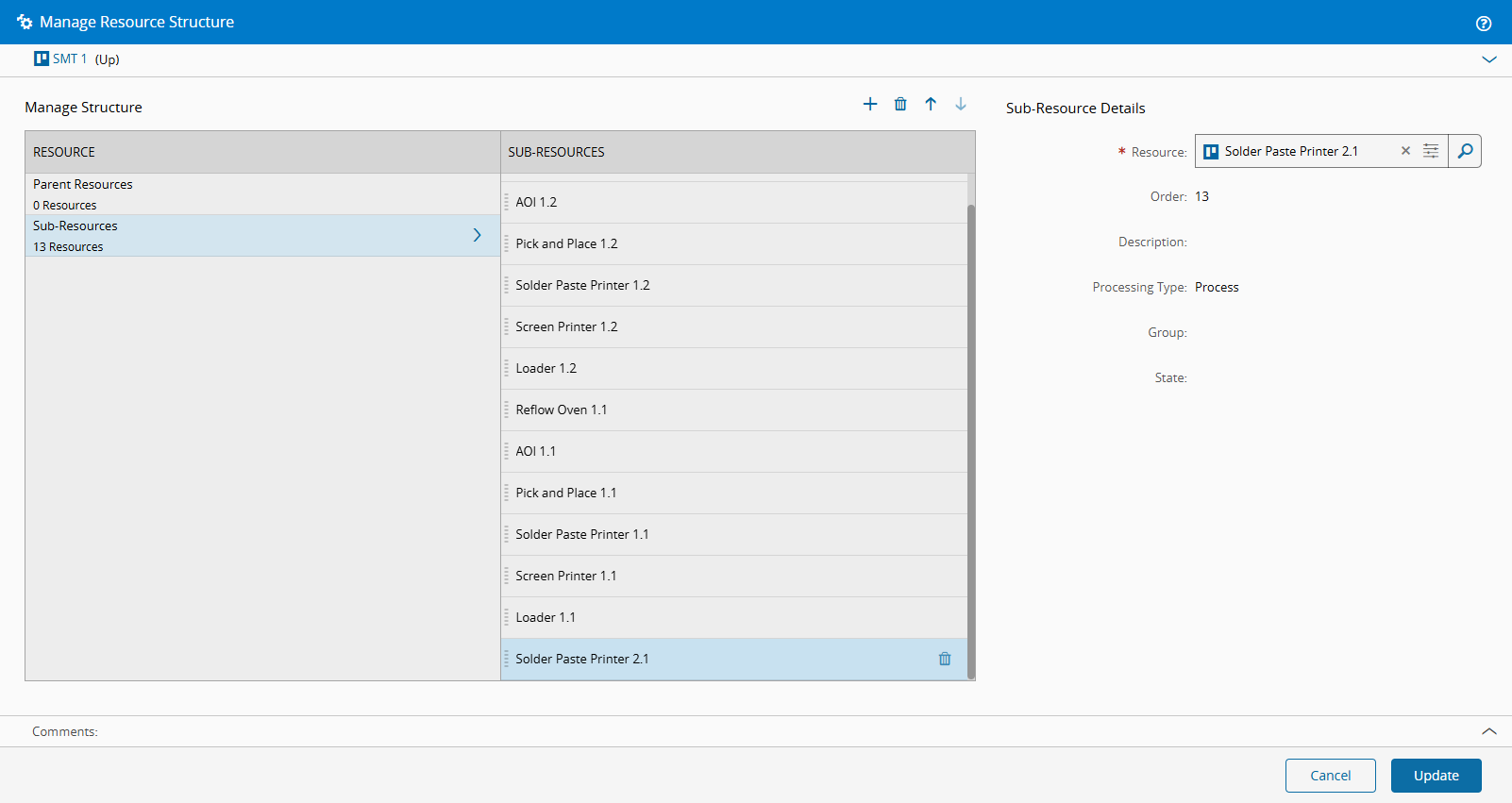
Task: Click the search magnifier next to Resource field
Action: pos(1465,151)
